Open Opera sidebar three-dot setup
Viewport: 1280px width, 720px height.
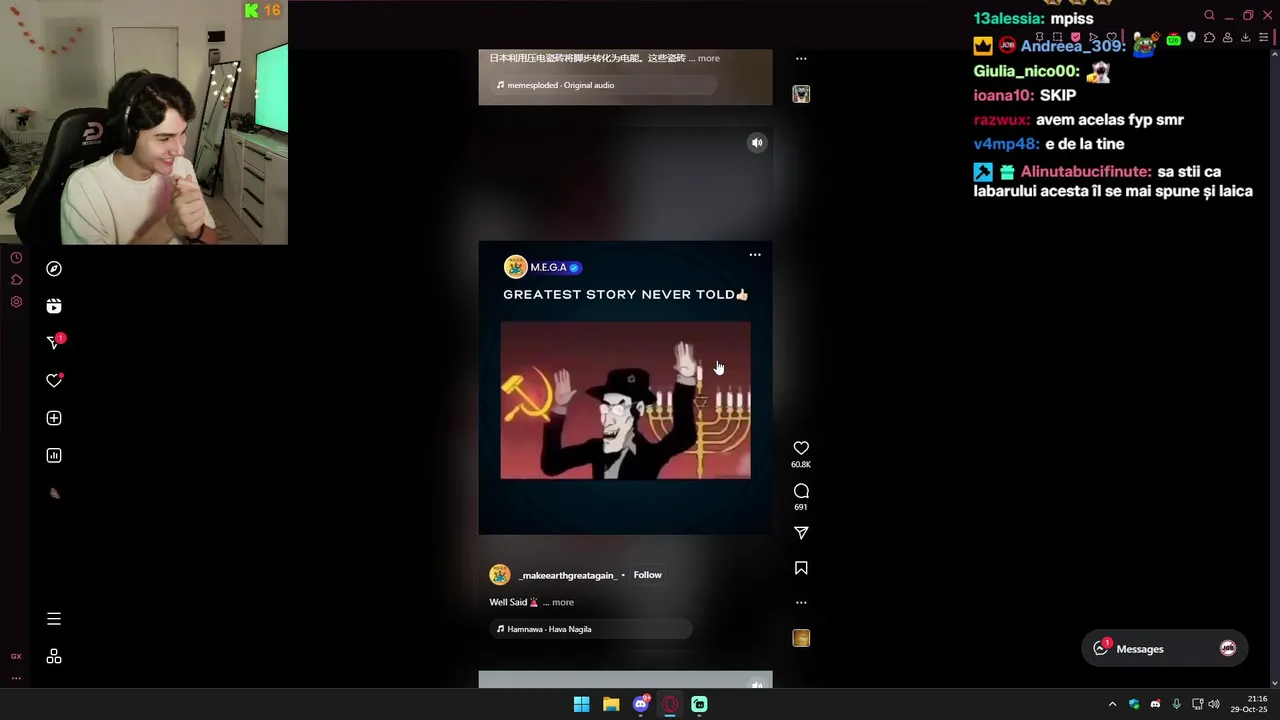click(x=16, y=678)
